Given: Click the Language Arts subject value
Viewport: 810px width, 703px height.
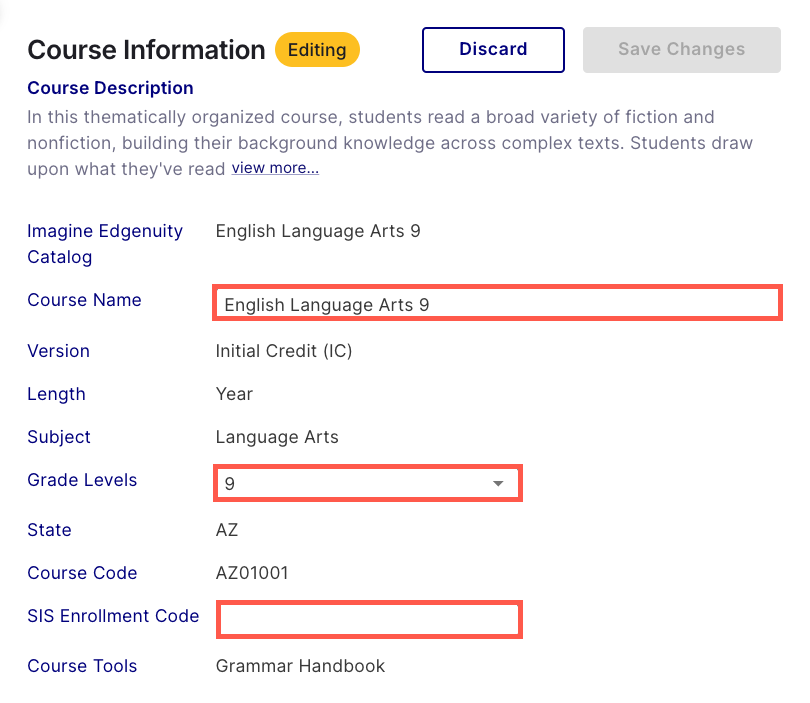Looking at the screenshot, I should tap(277, 437).
